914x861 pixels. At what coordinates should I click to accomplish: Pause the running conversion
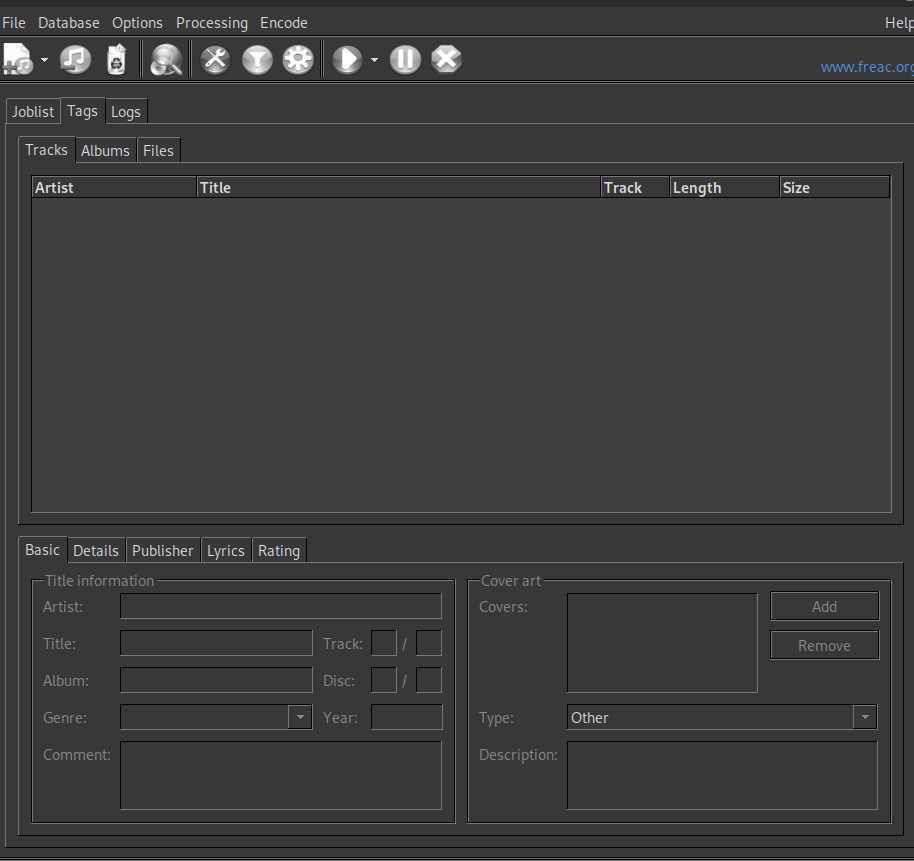click(x=405, y=59)
